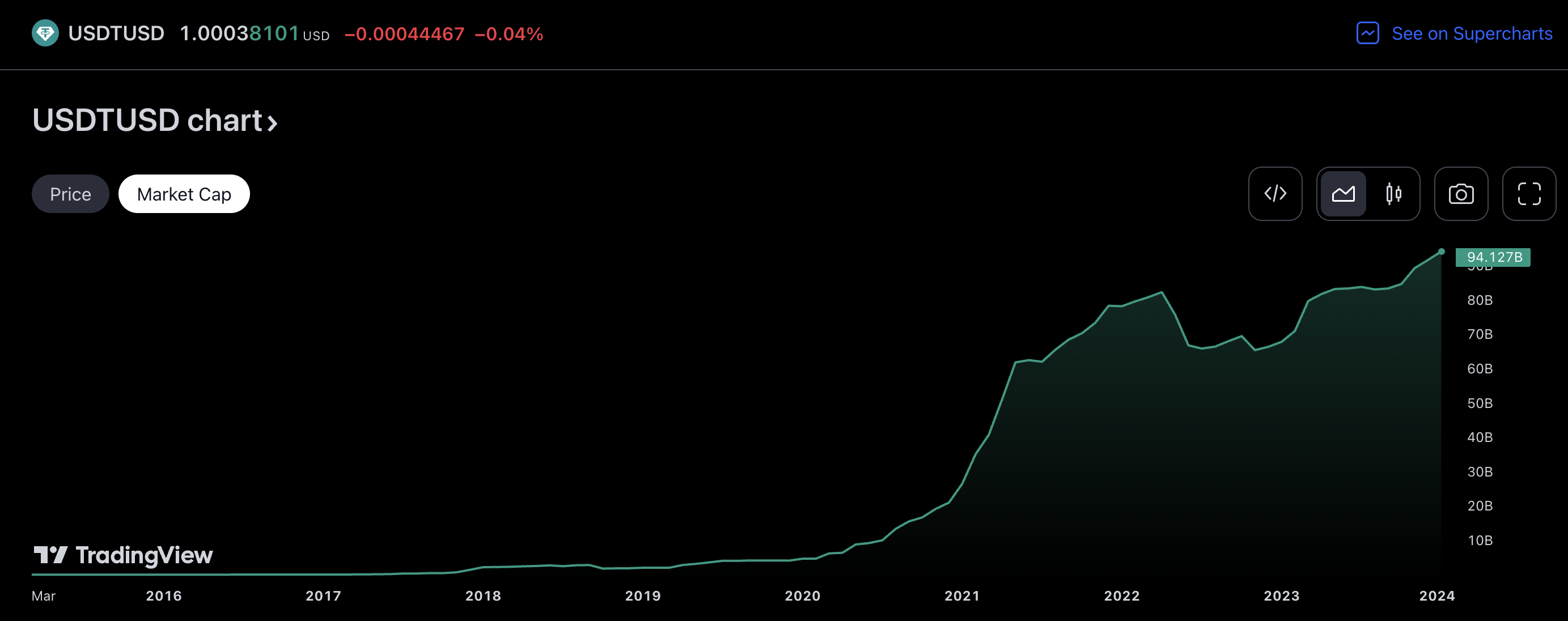Click the Mar time axis label

pyautogui.click(x=43, y=596)
